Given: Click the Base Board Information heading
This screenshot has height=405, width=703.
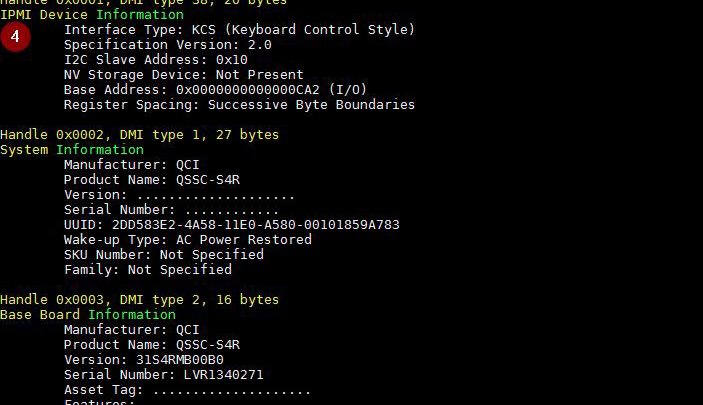Looking at the screenshot, I should [x=88, y=315].
